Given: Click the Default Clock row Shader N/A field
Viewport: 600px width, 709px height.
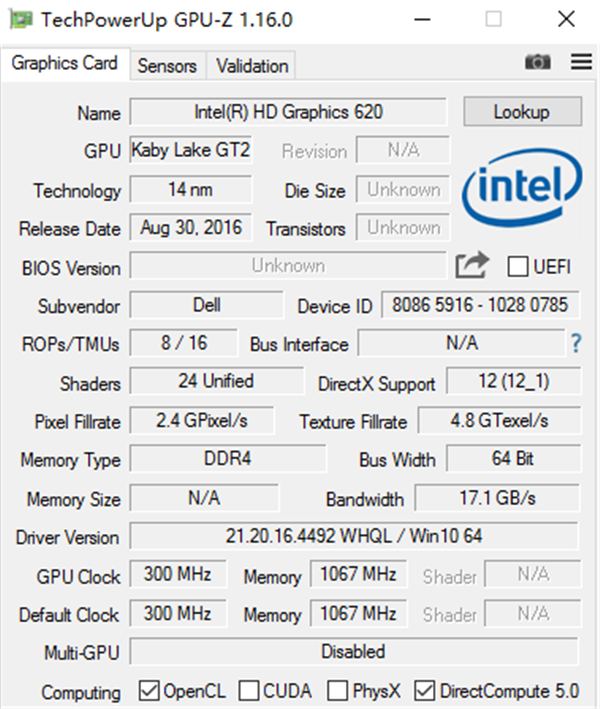Looking at the screenshot, I should click(x=533, y=614).
